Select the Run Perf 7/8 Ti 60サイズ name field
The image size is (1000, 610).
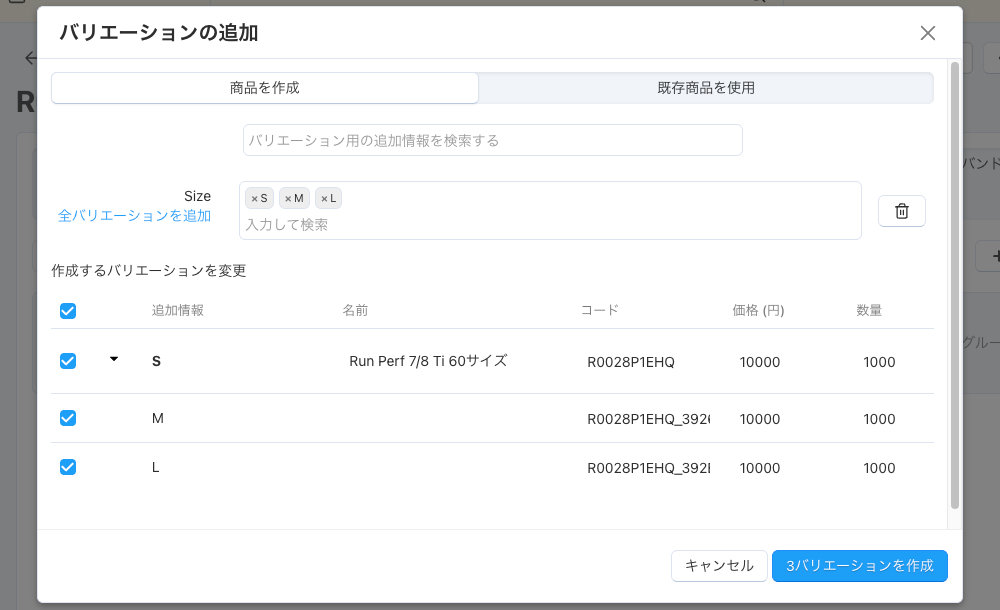[428, 361]
